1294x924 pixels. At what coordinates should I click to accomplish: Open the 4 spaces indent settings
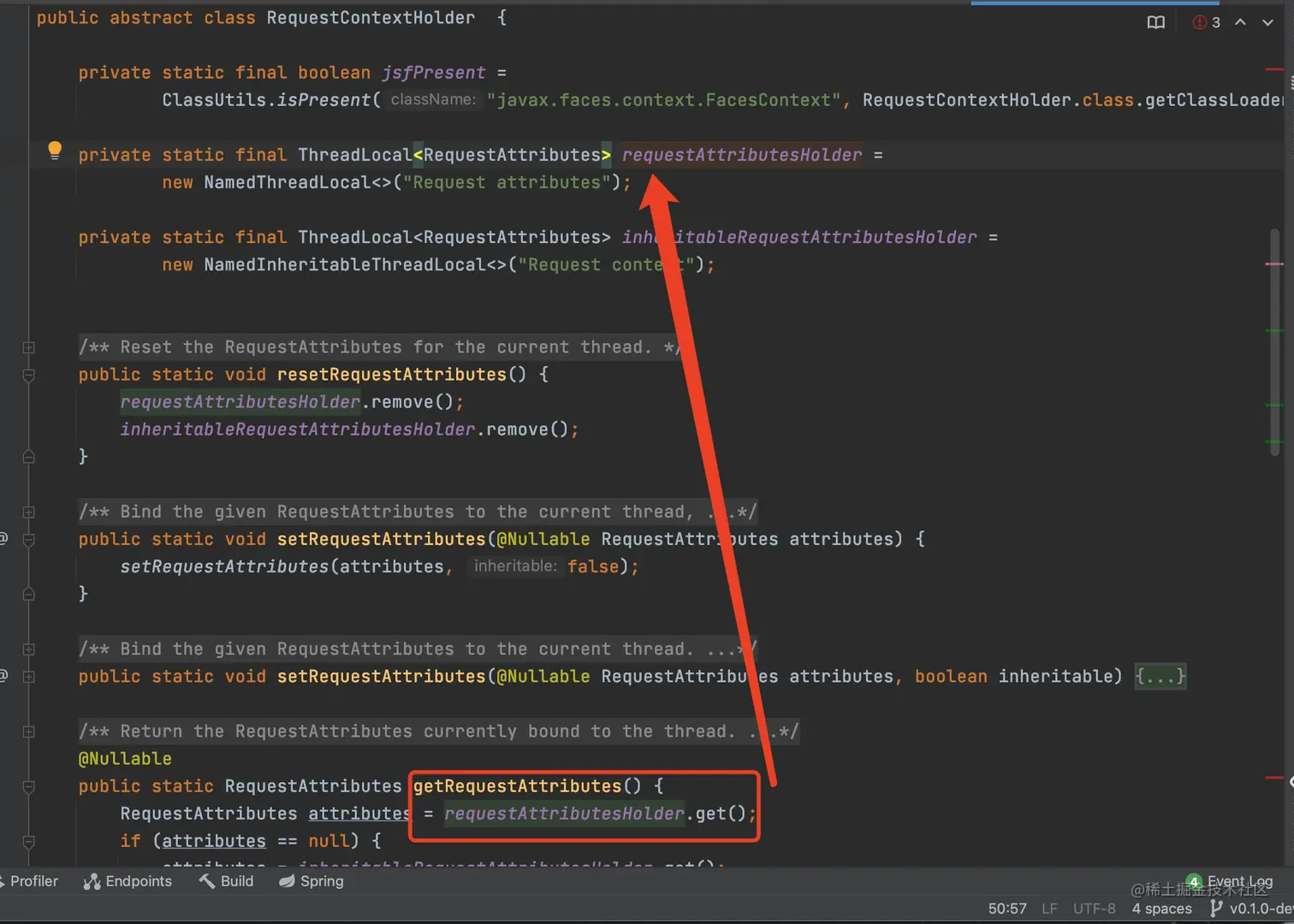pyautogui.click(x=1162, y=909)
